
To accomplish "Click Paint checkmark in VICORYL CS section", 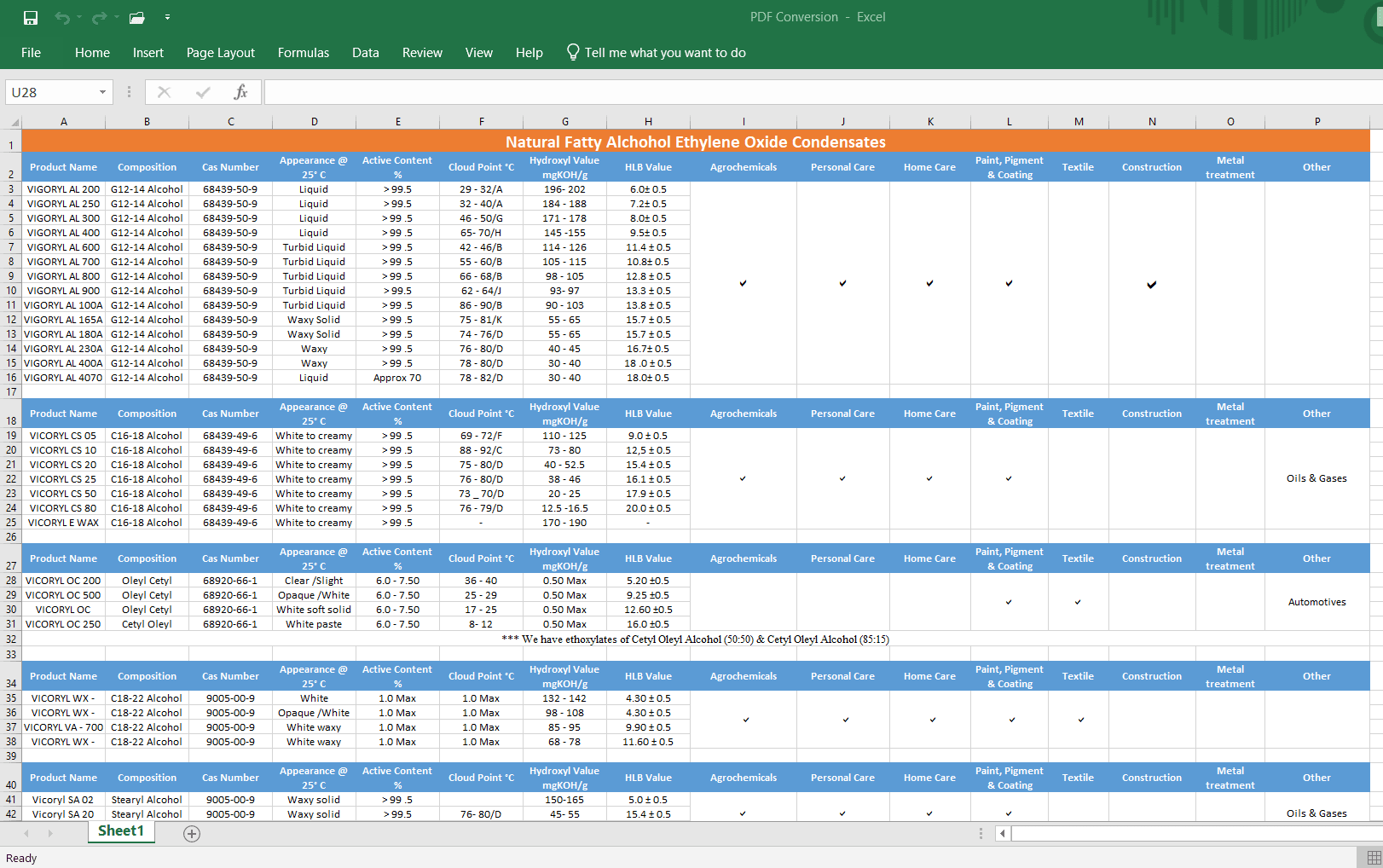I will point(1009,478).
